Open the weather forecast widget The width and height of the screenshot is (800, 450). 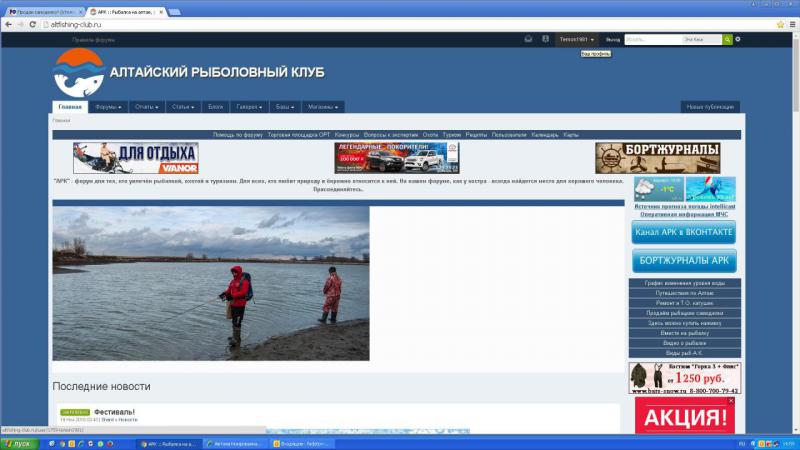tap(659, 189)
